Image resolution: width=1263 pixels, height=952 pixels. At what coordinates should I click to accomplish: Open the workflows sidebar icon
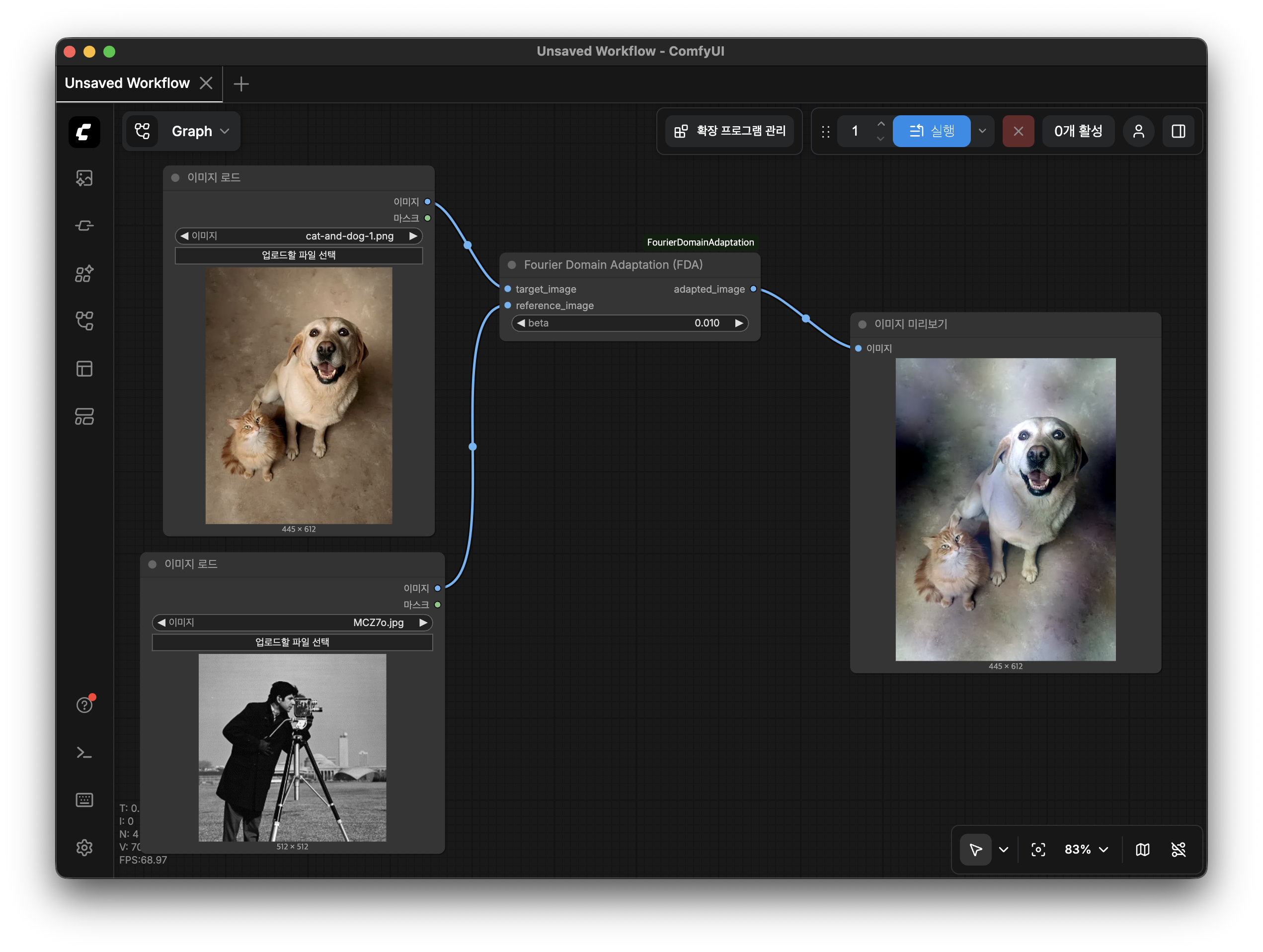(84, 321)
